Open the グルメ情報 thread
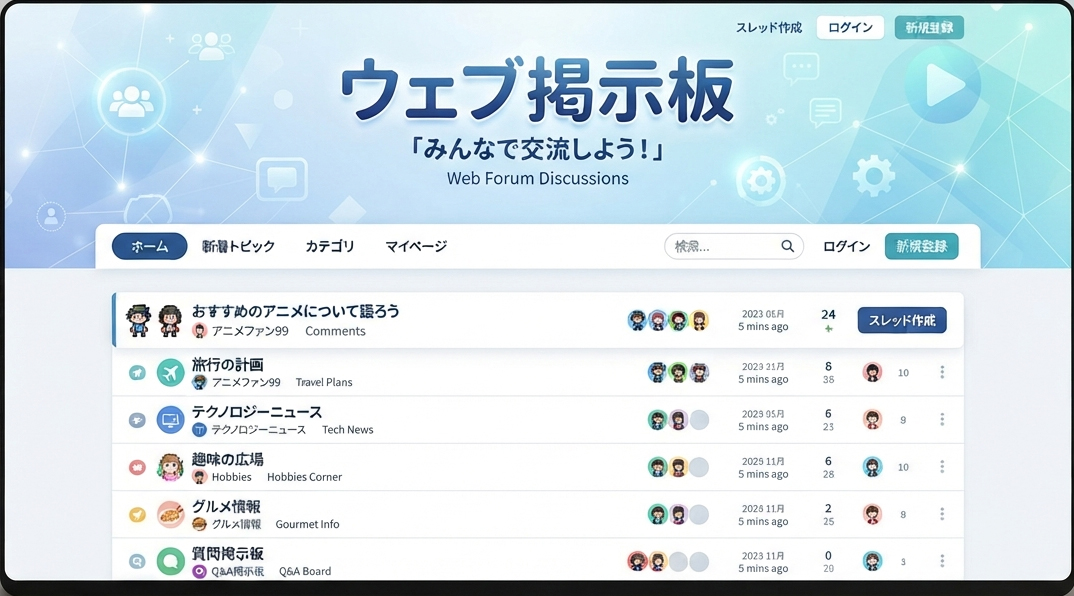This screenshot has width=1074, height=596. [226, 506]
